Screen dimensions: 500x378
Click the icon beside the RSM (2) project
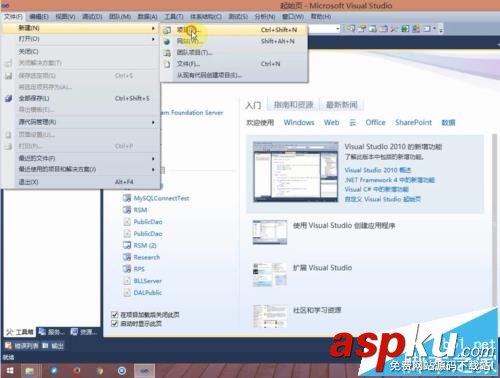127,245
